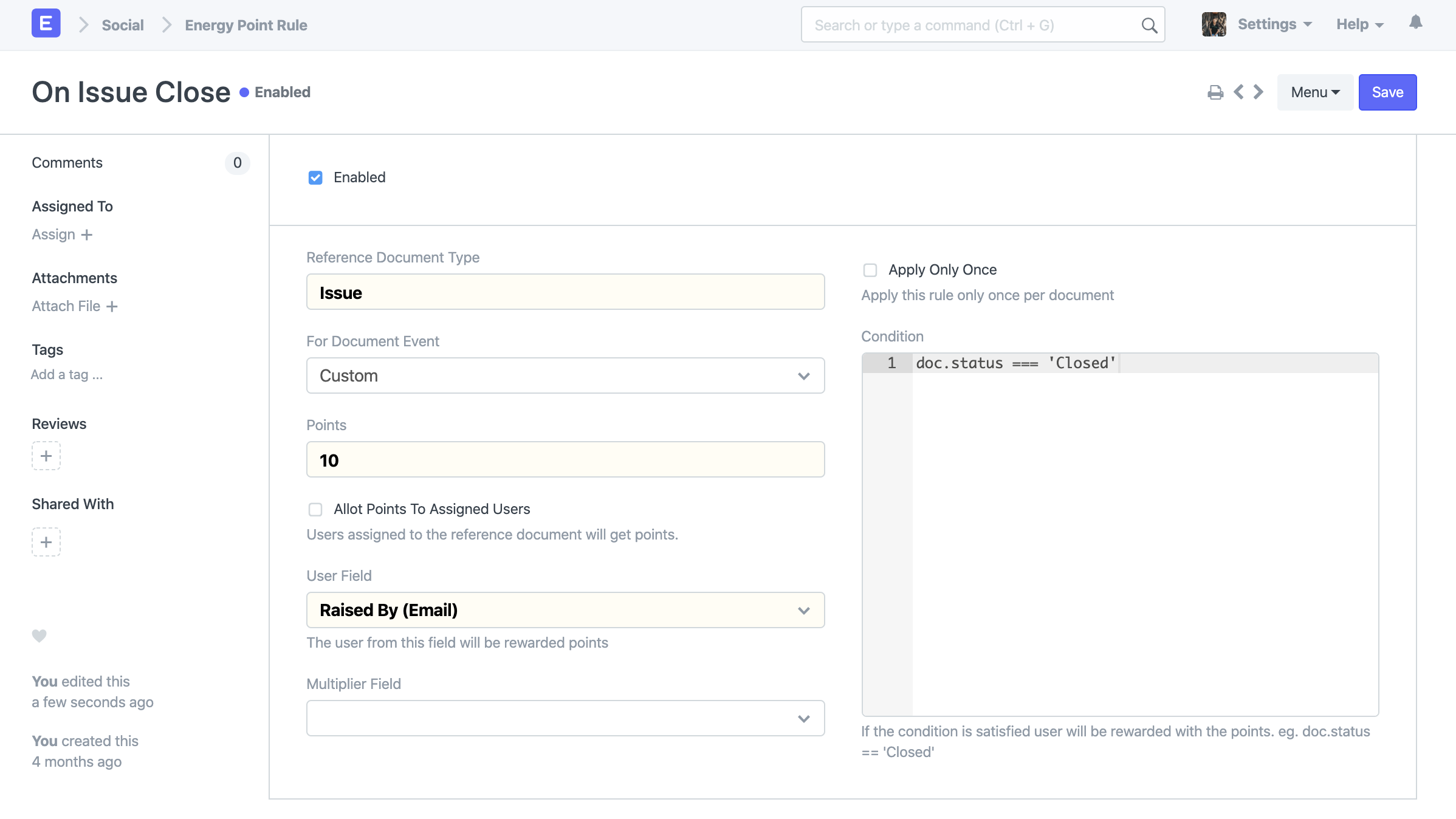
Task: Check Allot Points To Assigned Users
Action: coord(315,509)
